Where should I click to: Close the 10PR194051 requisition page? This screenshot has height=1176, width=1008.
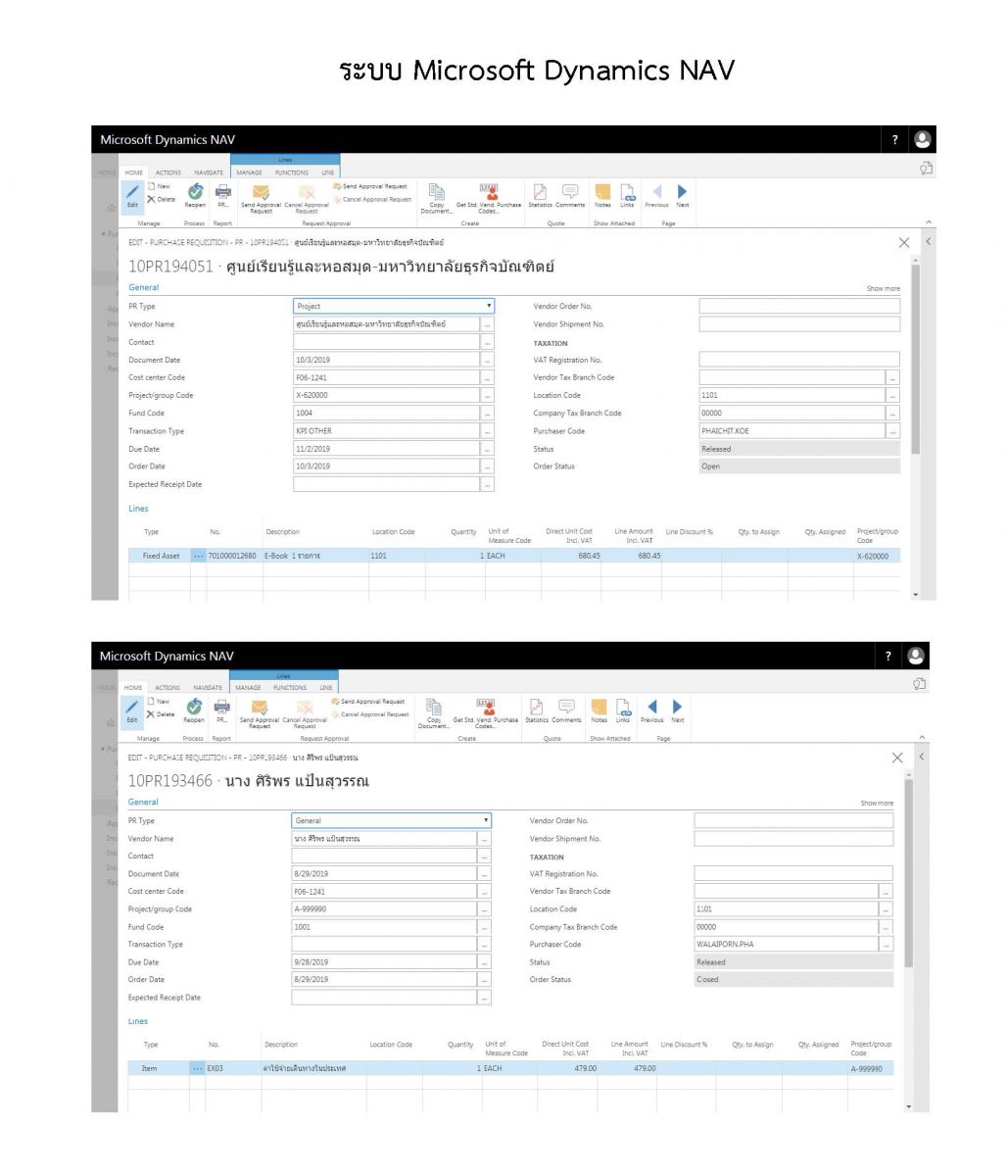click(904, 242)
